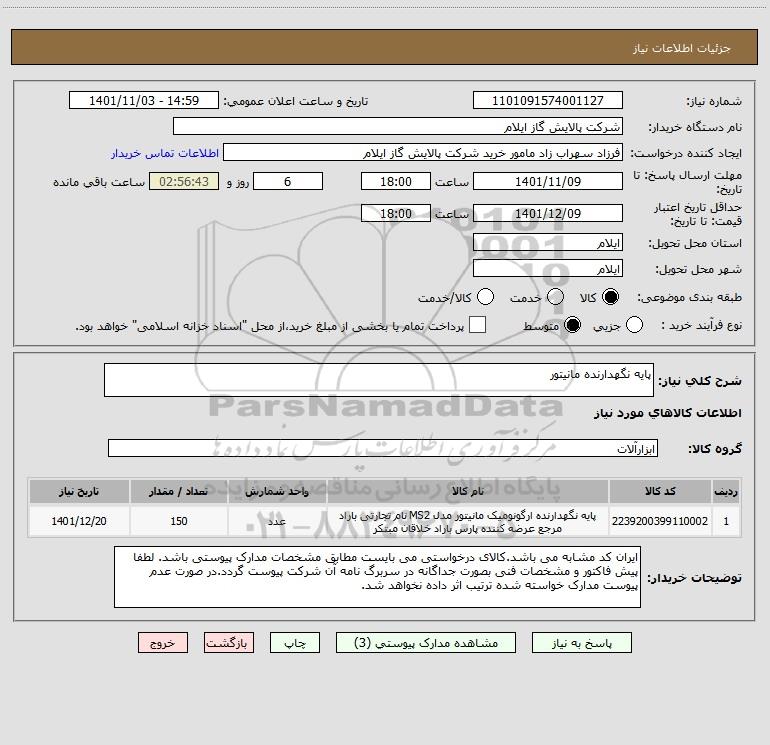Click the remaining days field showing 6
This screenshot has width=770, height=745.
pos(288,181)
